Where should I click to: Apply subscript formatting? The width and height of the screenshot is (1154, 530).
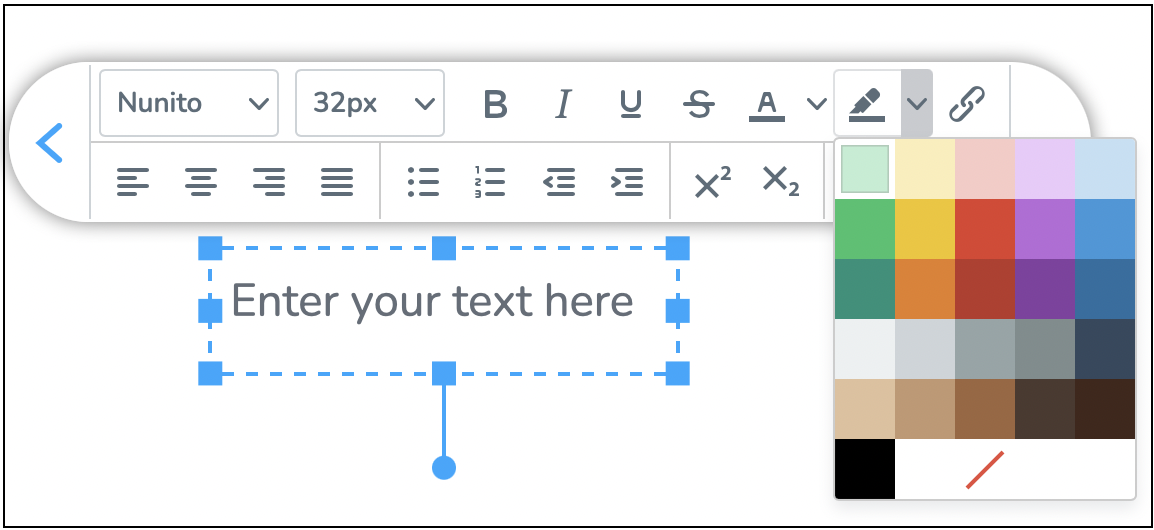[780, 182]
